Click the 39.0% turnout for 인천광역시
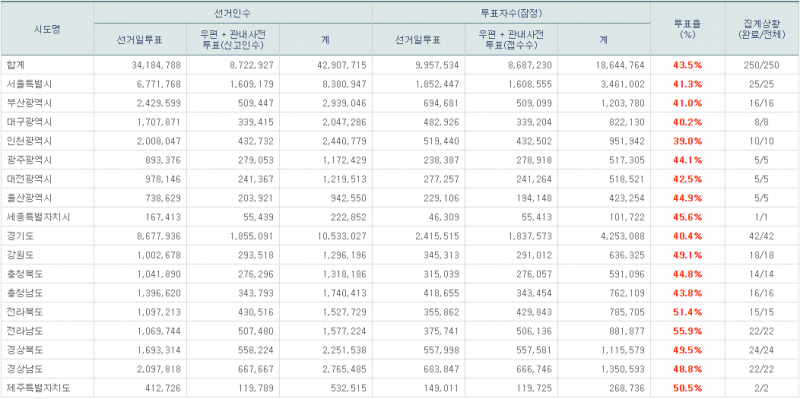800x399 pixels. pos(687,141)
